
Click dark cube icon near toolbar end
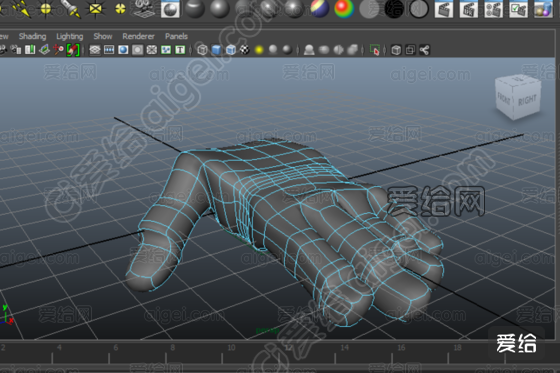(396, 50)
